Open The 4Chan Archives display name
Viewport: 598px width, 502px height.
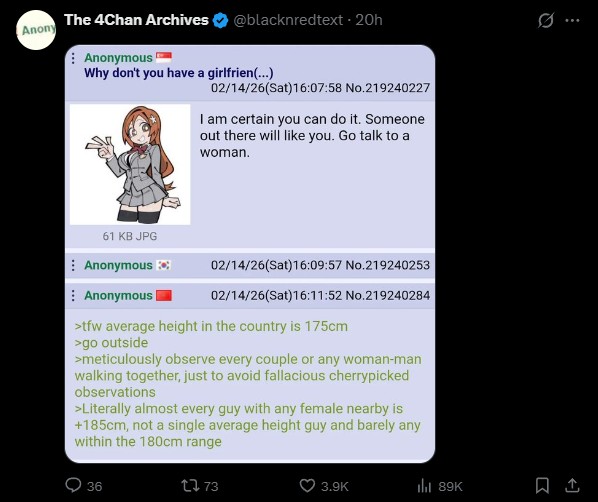136,20
